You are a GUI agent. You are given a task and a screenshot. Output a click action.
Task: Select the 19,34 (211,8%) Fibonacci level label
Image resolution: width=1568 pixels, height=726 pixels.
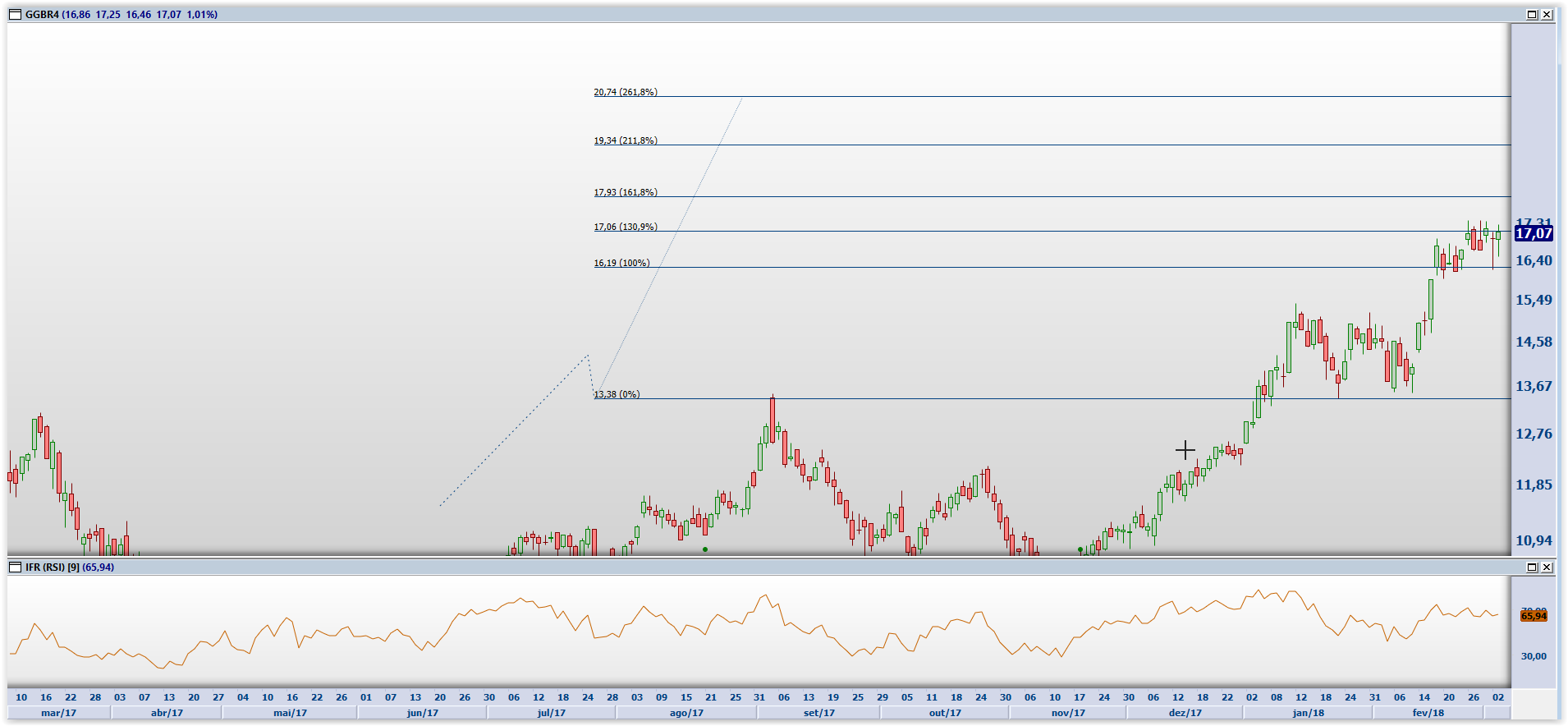coord(626,140)
